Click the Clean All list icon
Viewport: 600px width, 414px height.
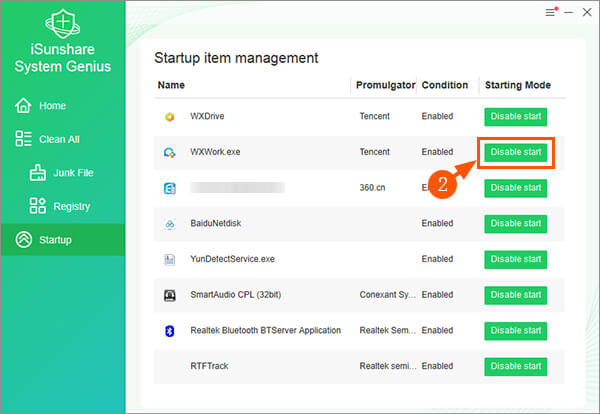click(x=23, y=139)
